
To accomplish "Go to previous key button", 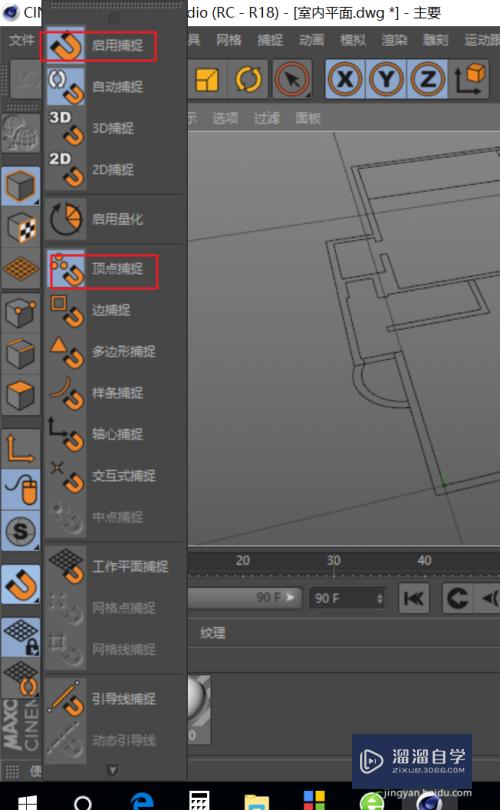I will (458, 598).
